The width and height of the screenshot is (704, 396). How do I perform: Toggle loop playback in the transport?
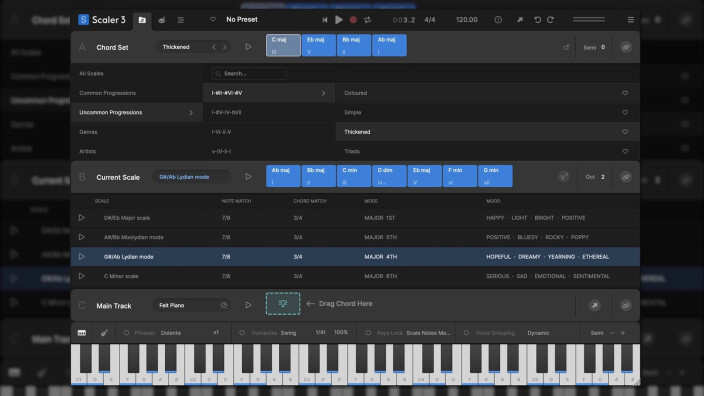(367, 20)
